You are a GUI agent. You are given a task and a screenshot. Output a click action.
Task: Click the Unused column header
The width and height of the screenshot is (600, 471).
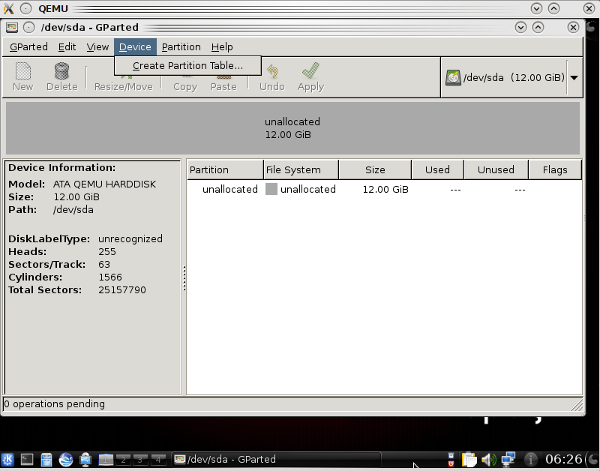click(x=496, y=169)
